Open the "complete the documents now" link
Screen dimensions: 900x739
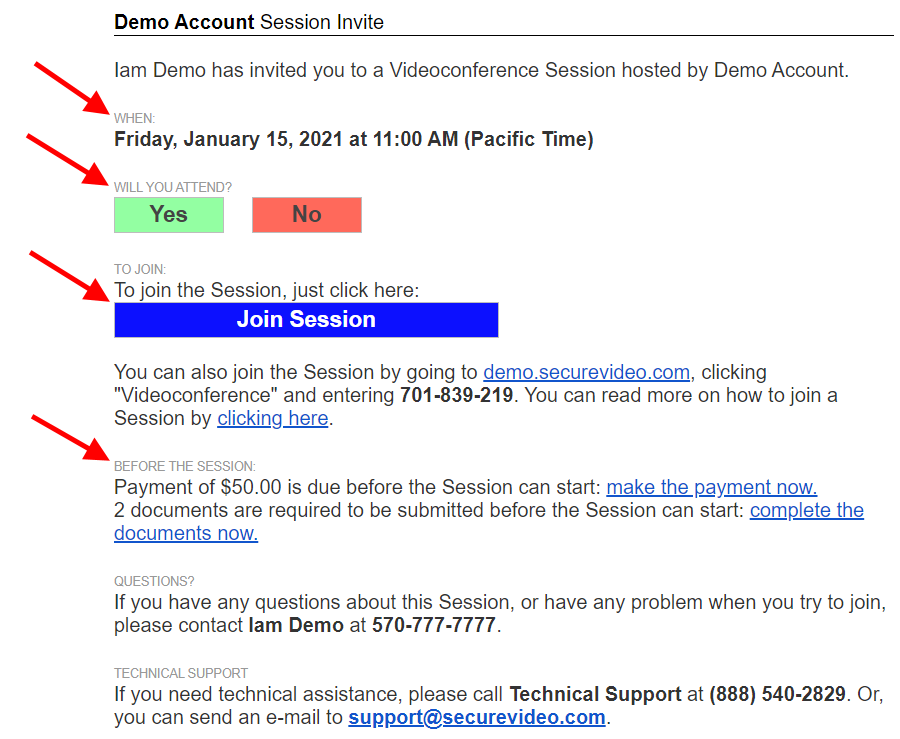coord(806,511)
